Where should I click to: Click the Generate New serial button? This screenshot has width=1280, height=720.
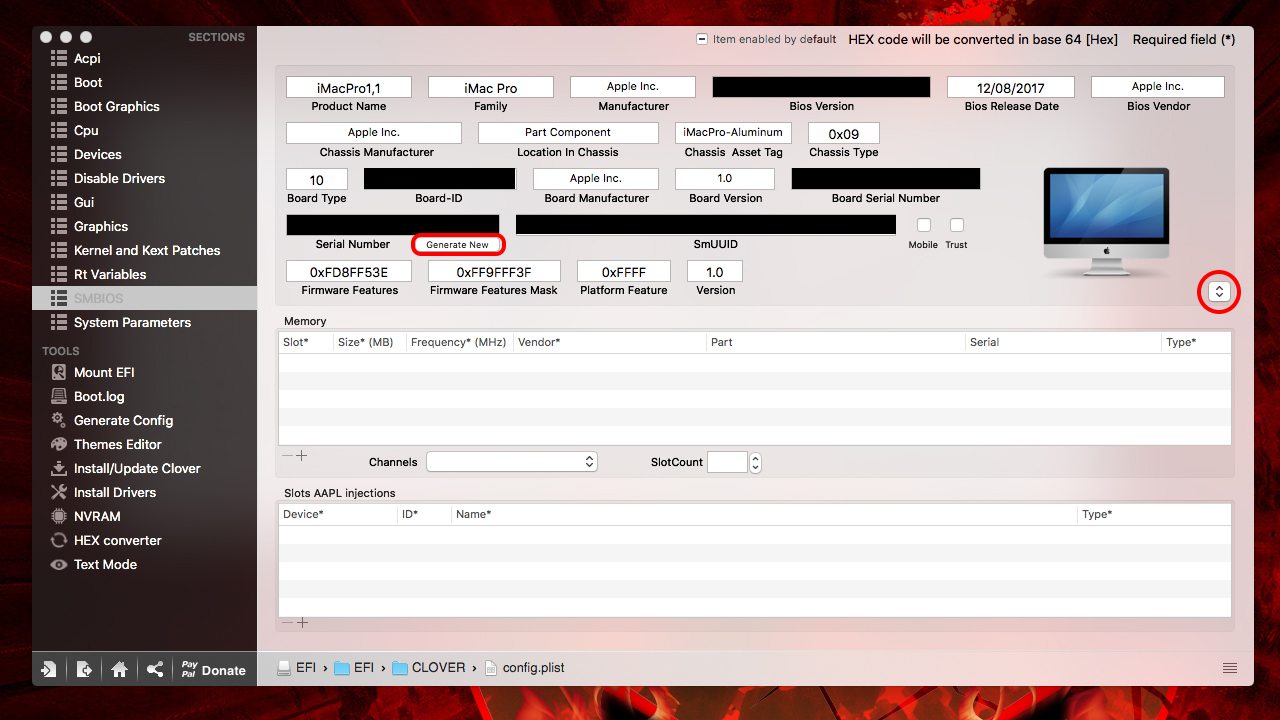pyautogui.click(x=458, y=245)
